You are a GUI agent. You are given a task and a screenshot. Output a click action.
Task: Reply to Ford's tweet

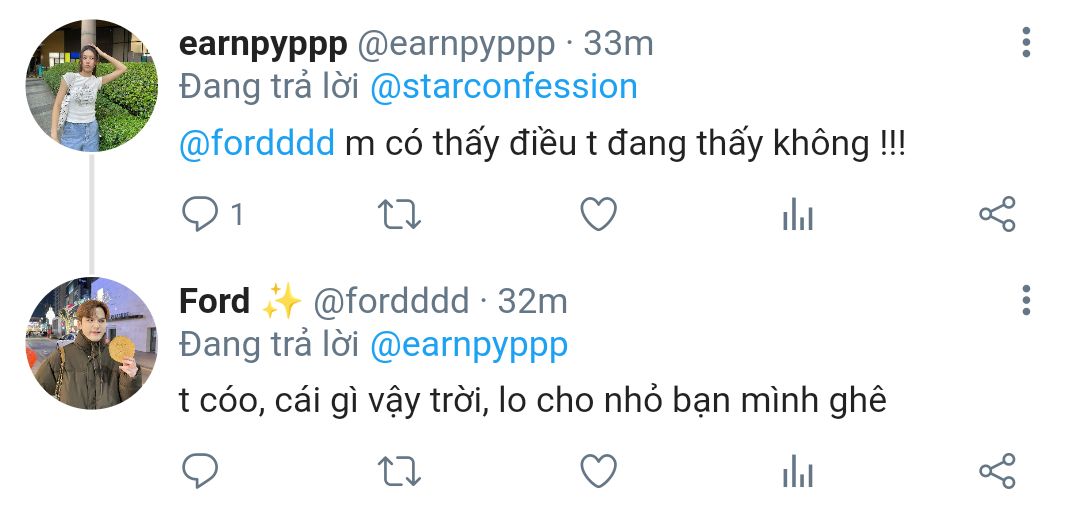(x=200, y=471)
